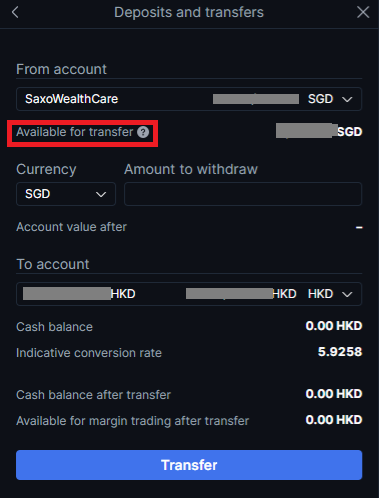379x498 pixels.
Task: Click the Cash balance after transfer value
Action: point(334,394)
